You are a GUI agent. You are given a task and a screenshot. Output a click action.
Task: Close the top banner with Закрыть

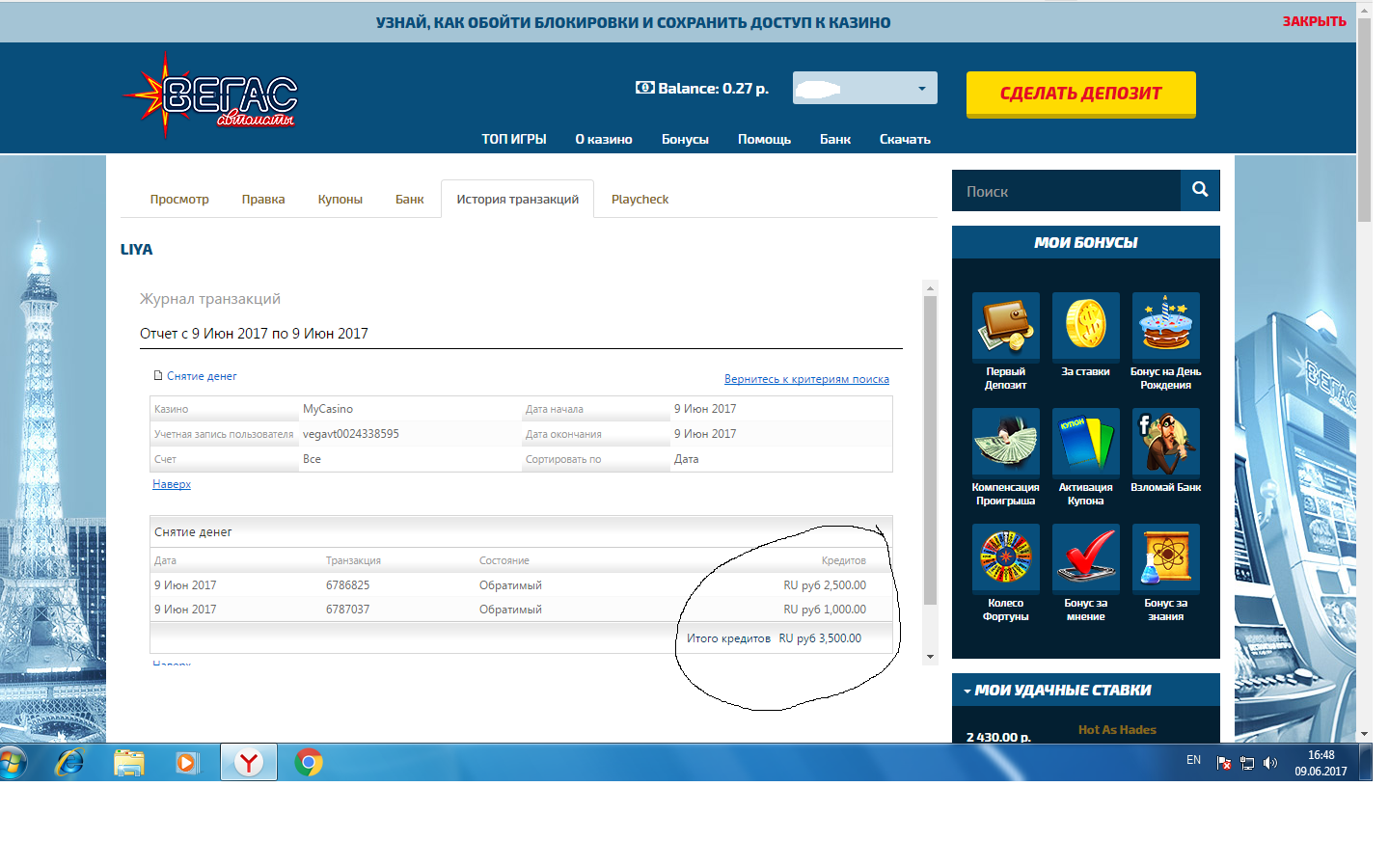click(1314, 21)
